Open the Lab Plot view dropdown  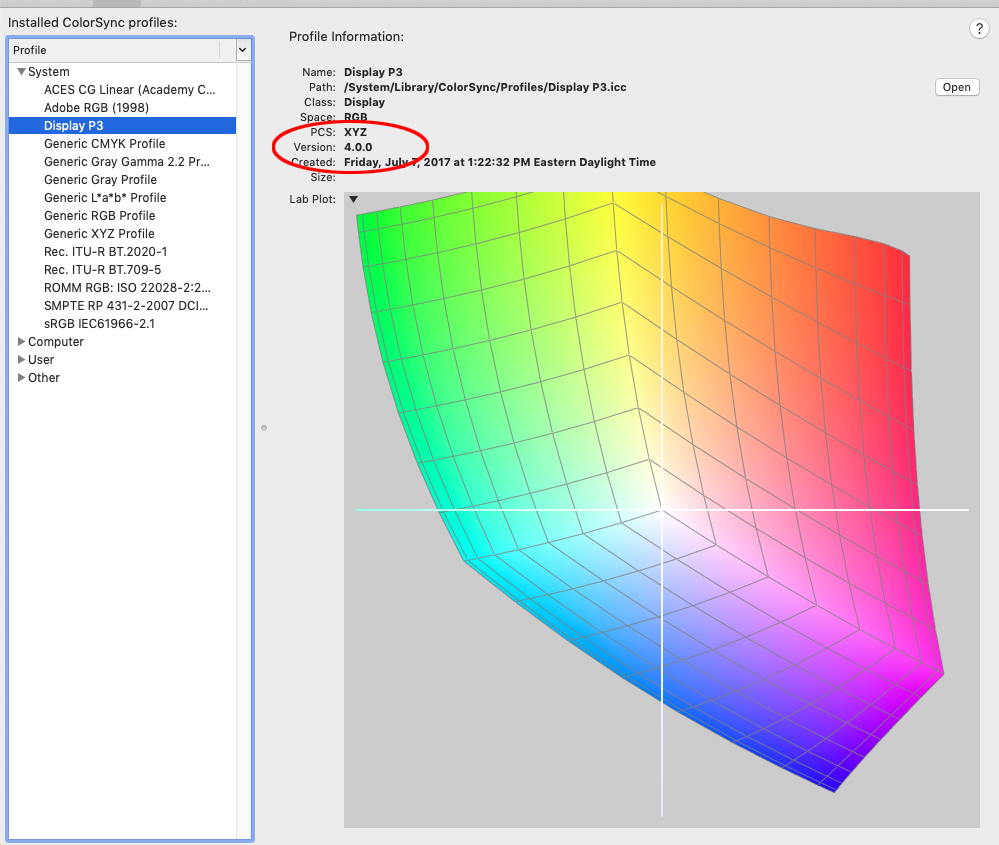tap(353, 199)
